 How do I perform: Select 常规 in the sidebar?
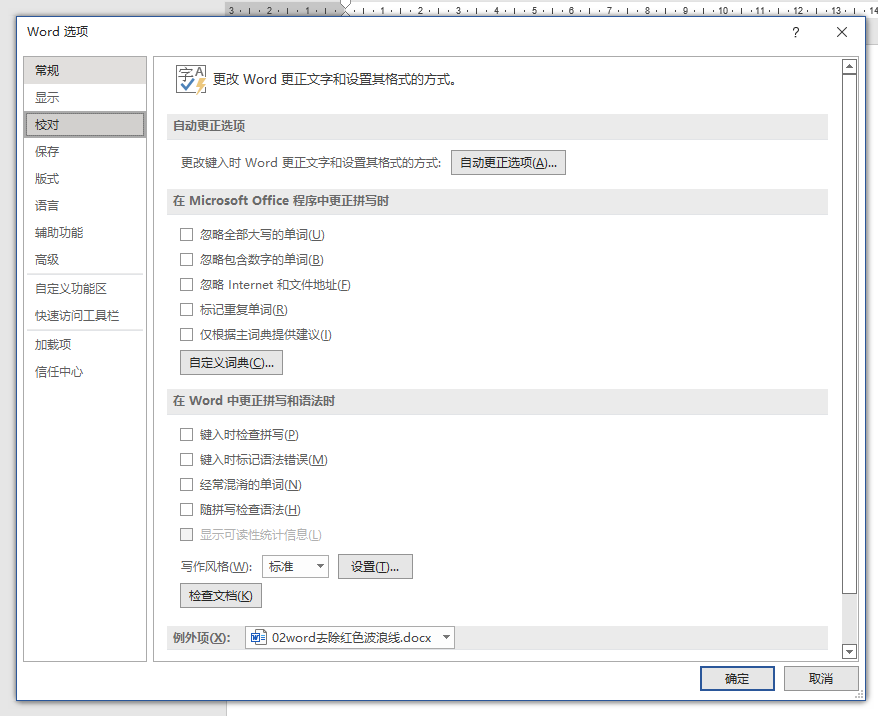click(x=85, y=71)
